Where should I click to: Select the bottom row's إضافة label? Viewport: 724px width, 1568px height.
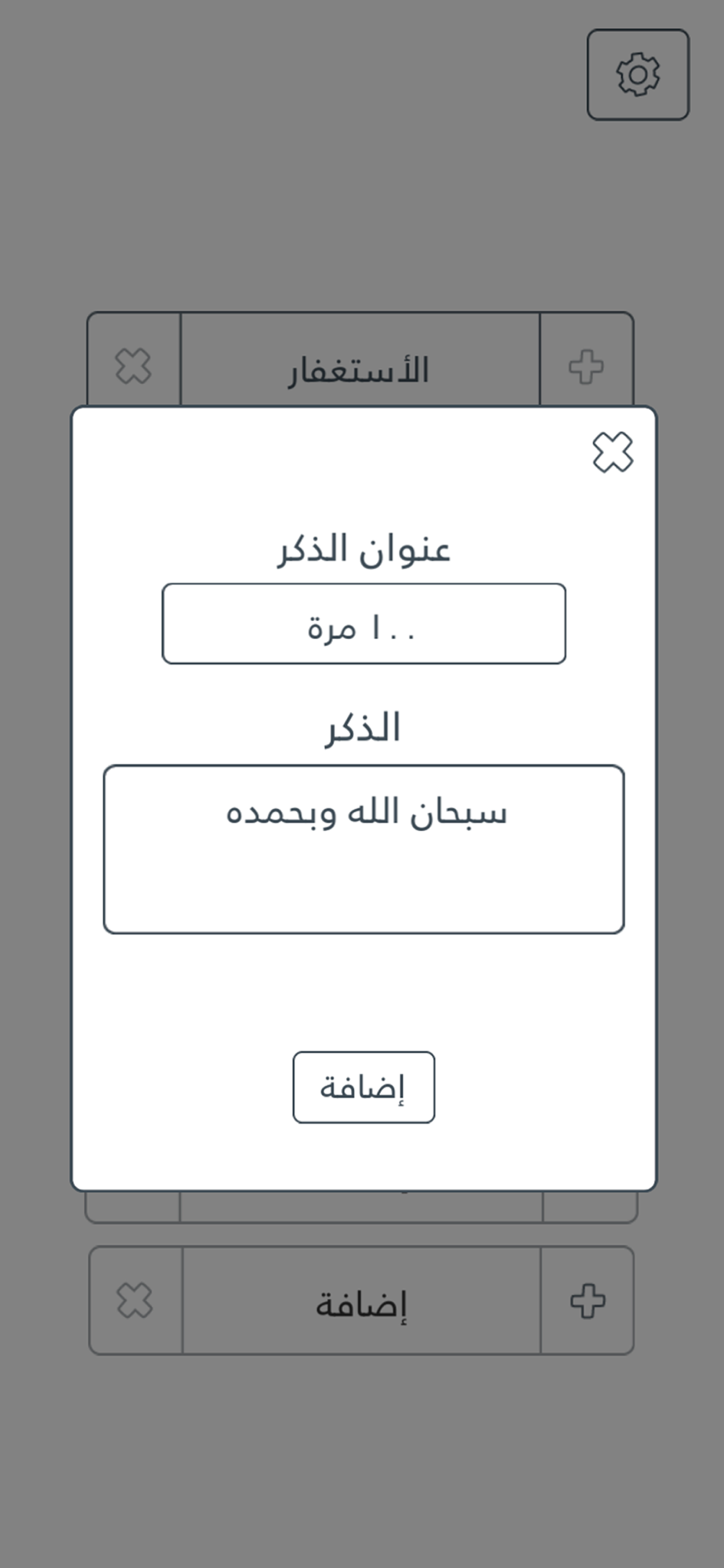tap(361, 1305)
